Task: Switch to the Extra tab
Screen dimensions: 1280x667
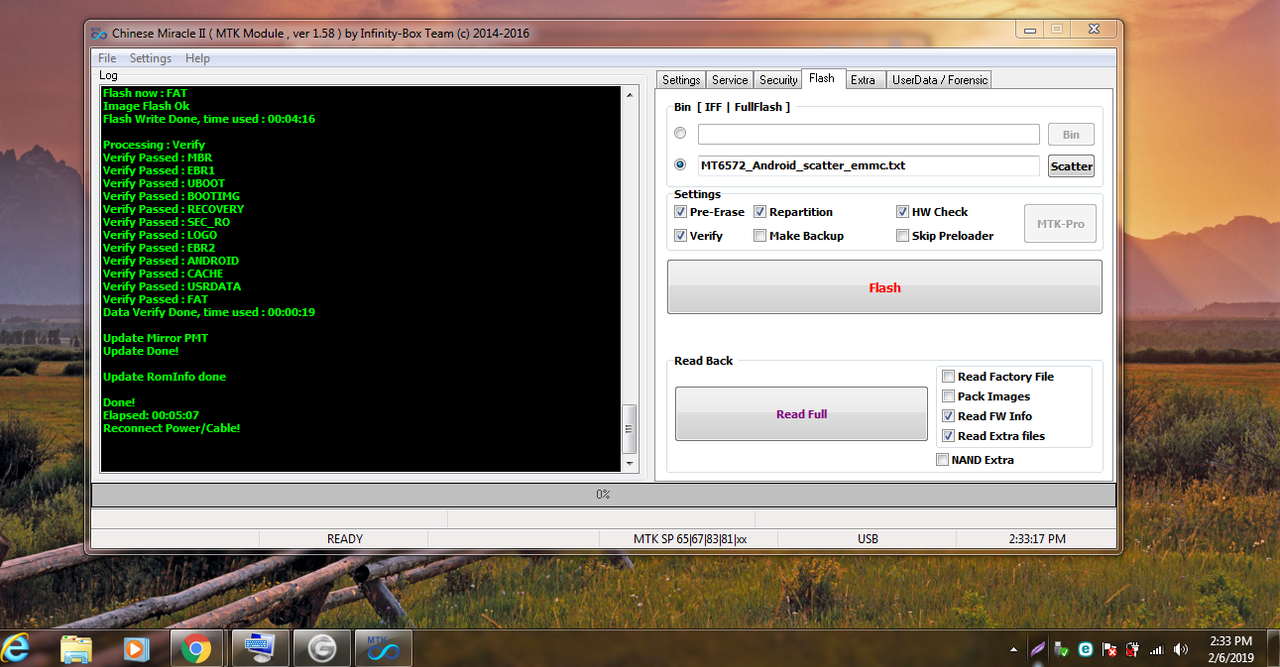Action: [863, 80]
